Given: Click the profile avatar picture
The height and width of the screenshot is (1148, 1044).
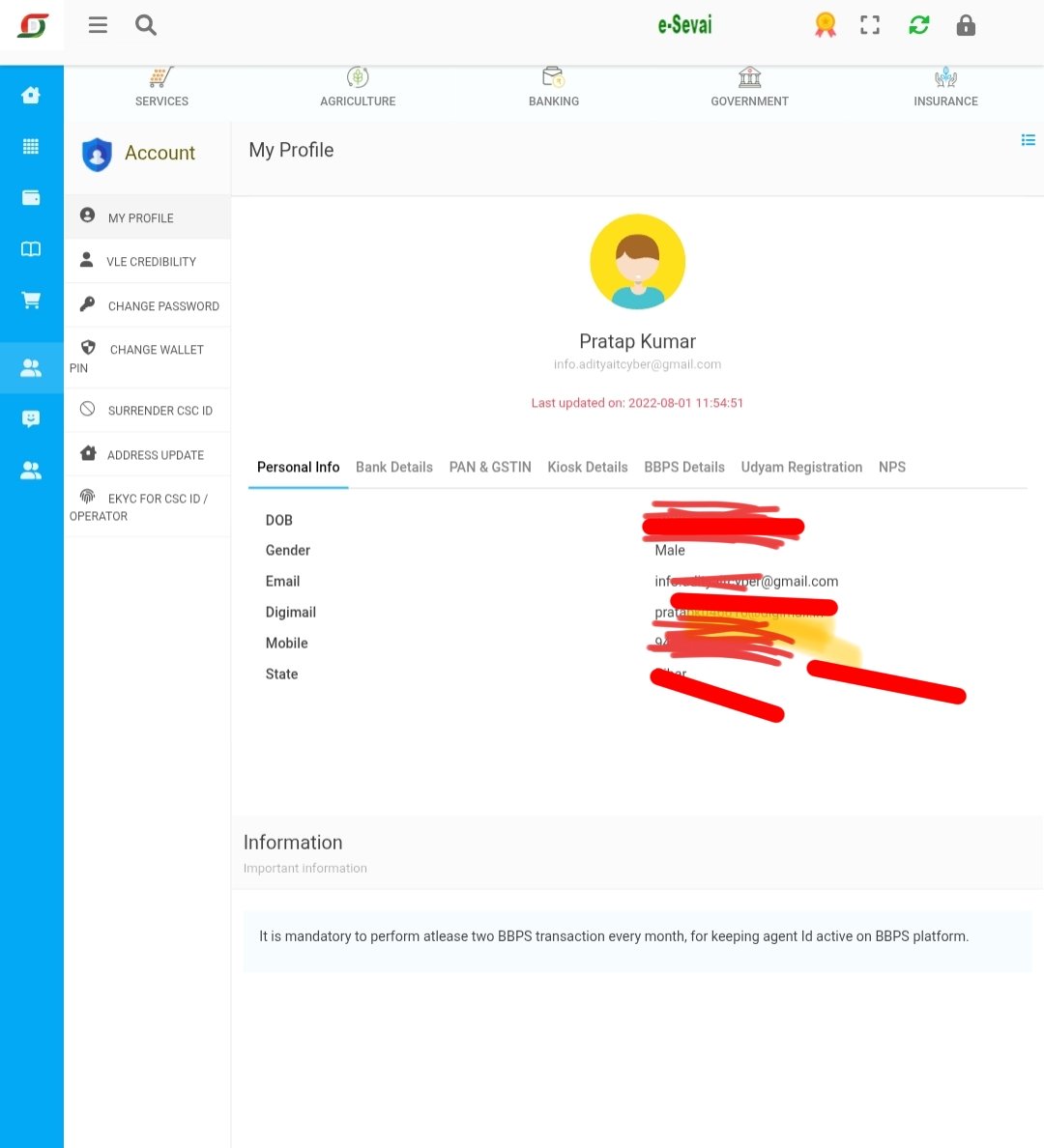Looking at the screenshot, I should coord(637,261).
